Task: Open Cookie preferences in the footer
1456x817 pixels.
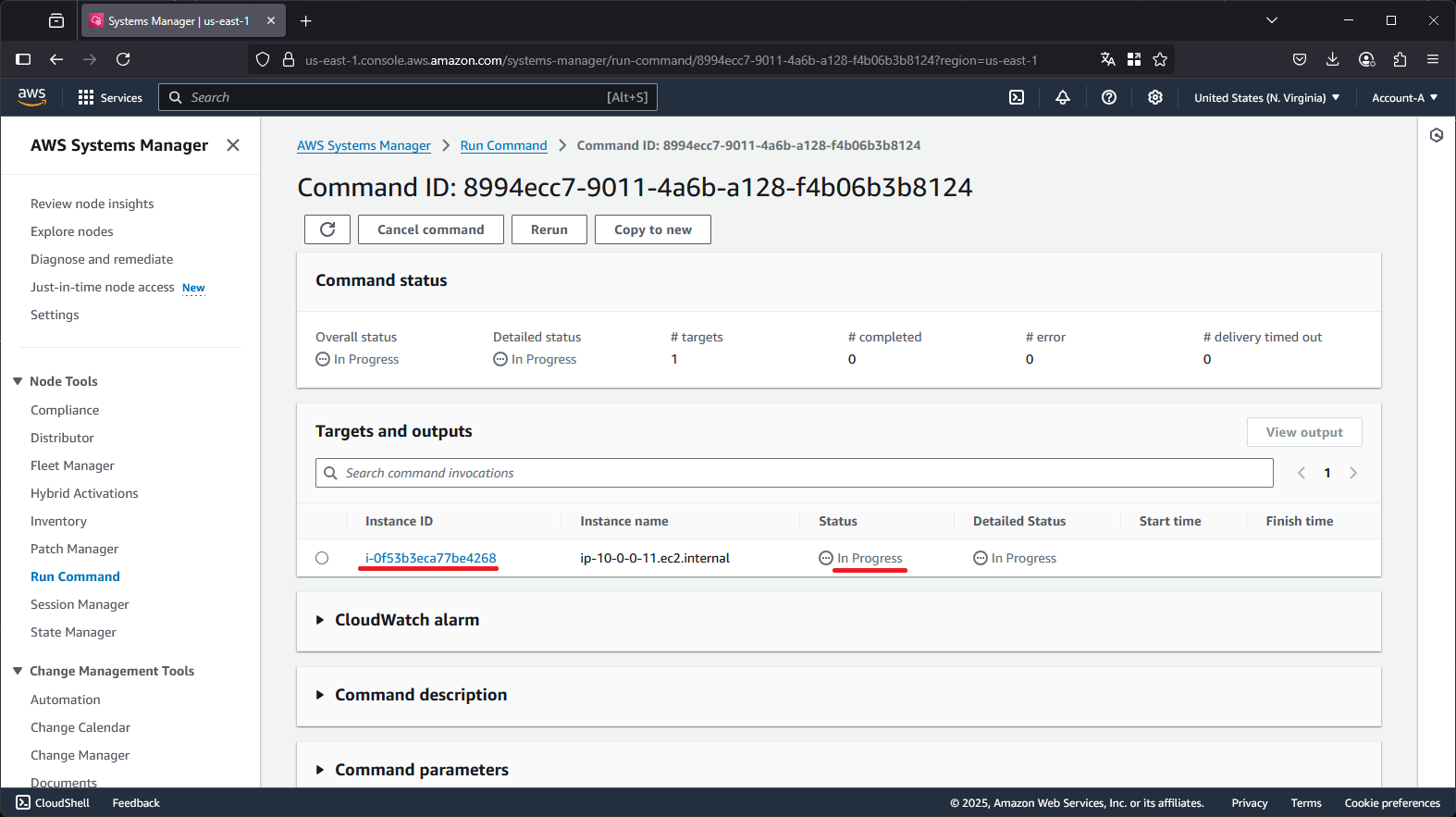Action: (x=1392, y=803)
